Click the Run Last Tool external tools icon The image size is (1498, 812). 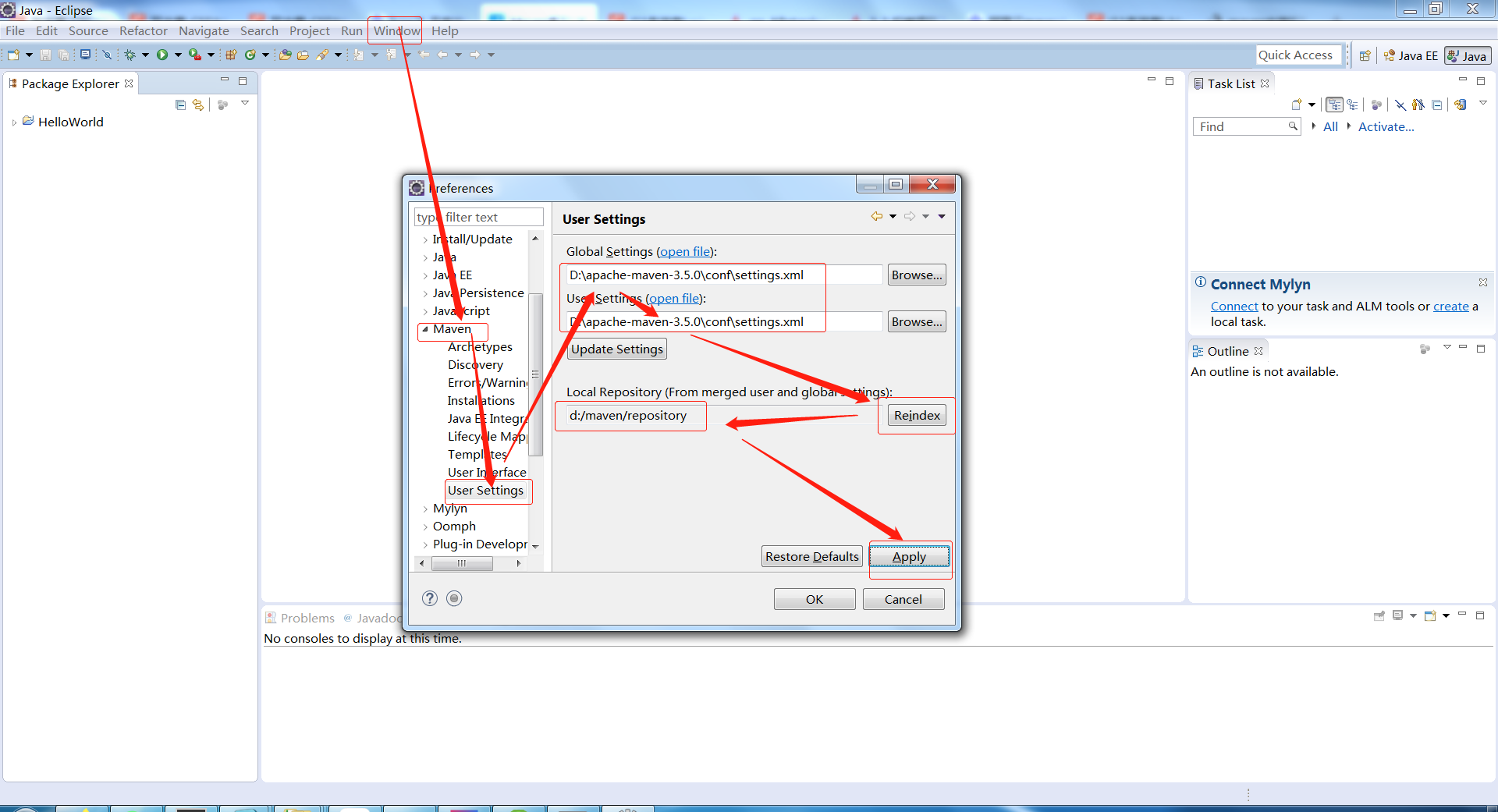point(195,55)
